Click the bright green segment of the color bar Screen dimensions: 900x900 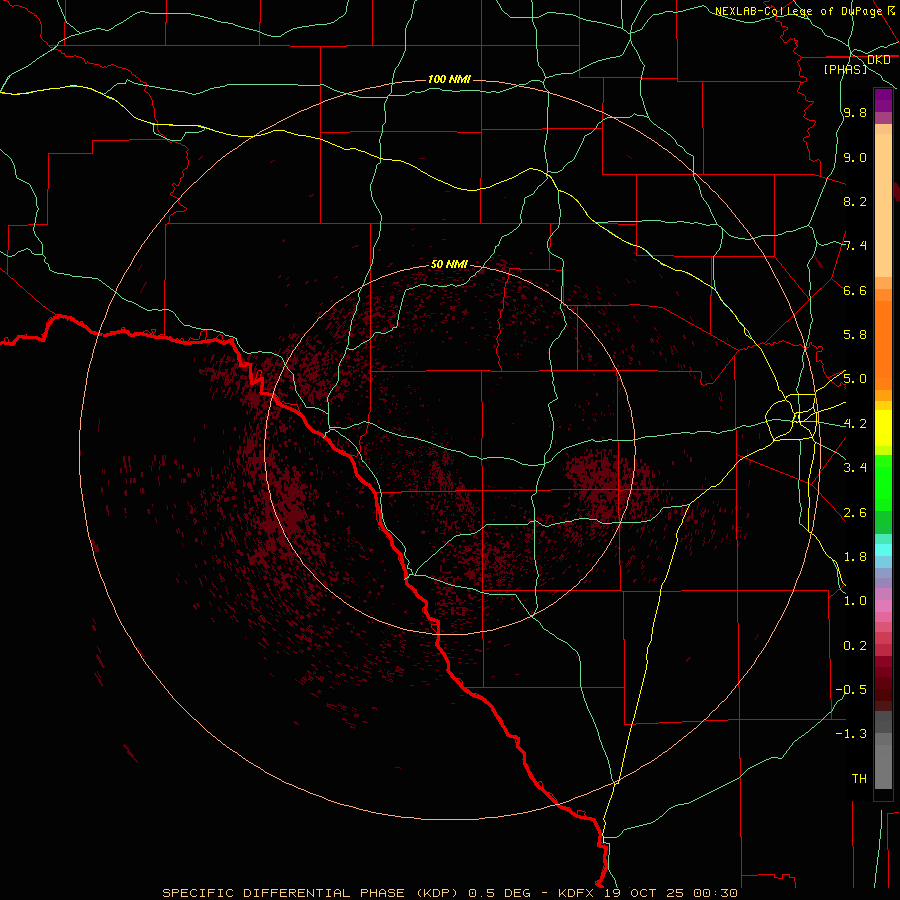(883, 482)
